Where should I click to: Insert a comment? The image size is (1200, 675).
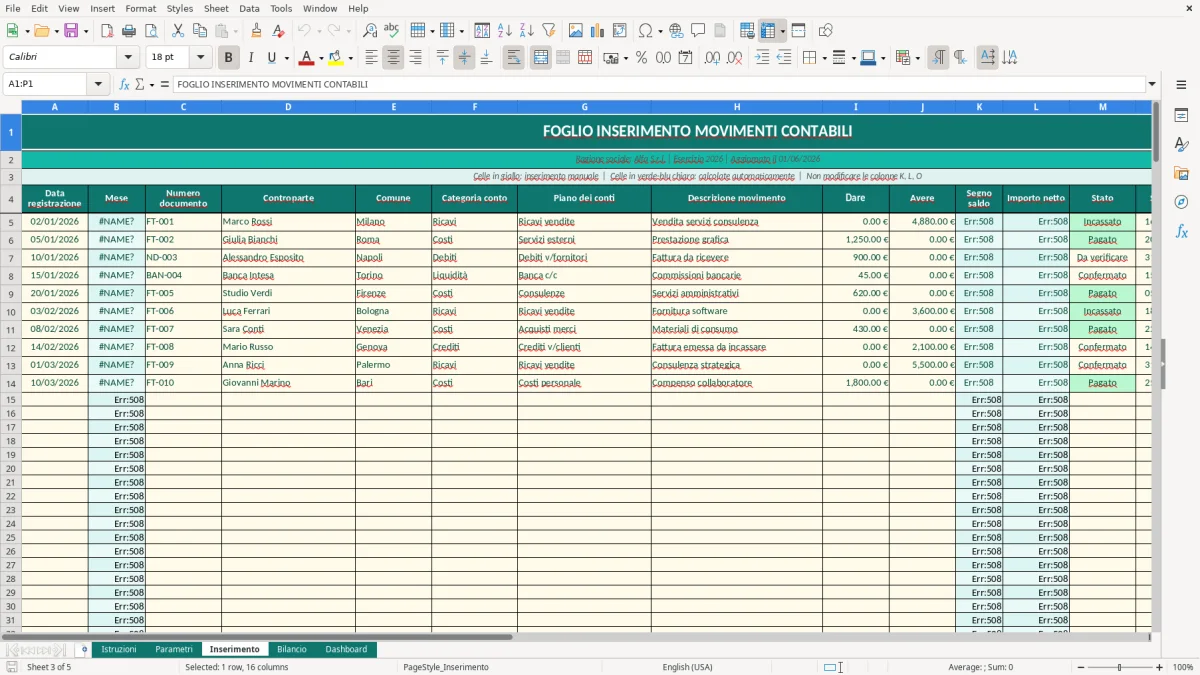[x=698, y=31]
